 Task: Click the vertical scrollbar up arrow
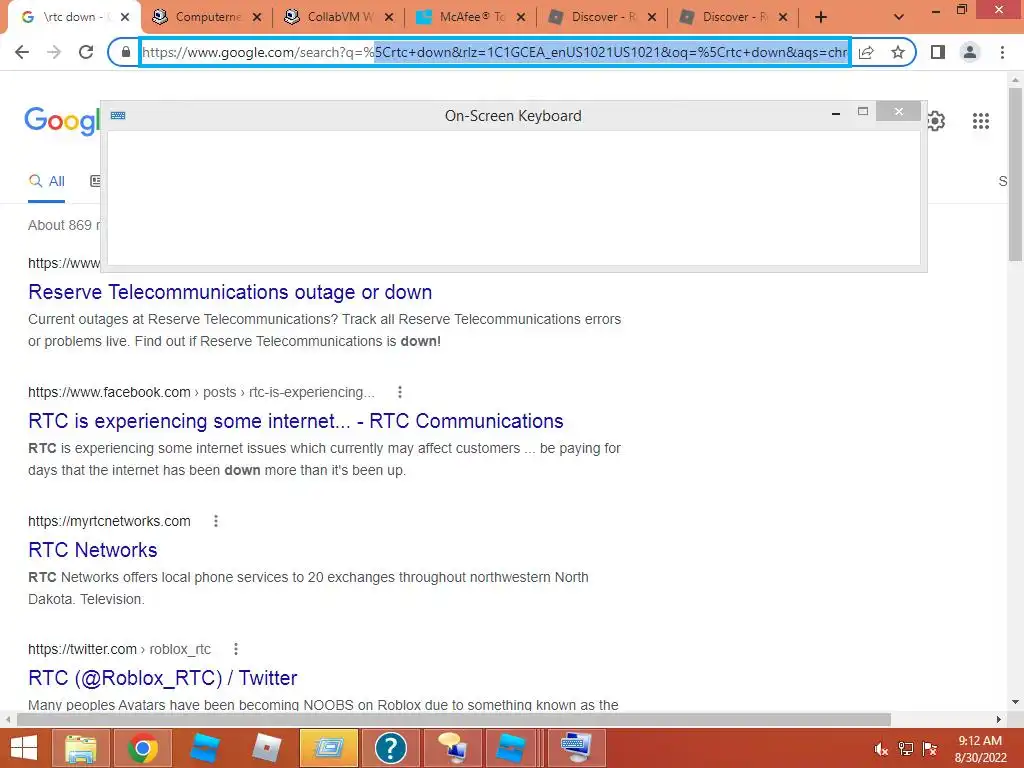(x=1015, y=79)
